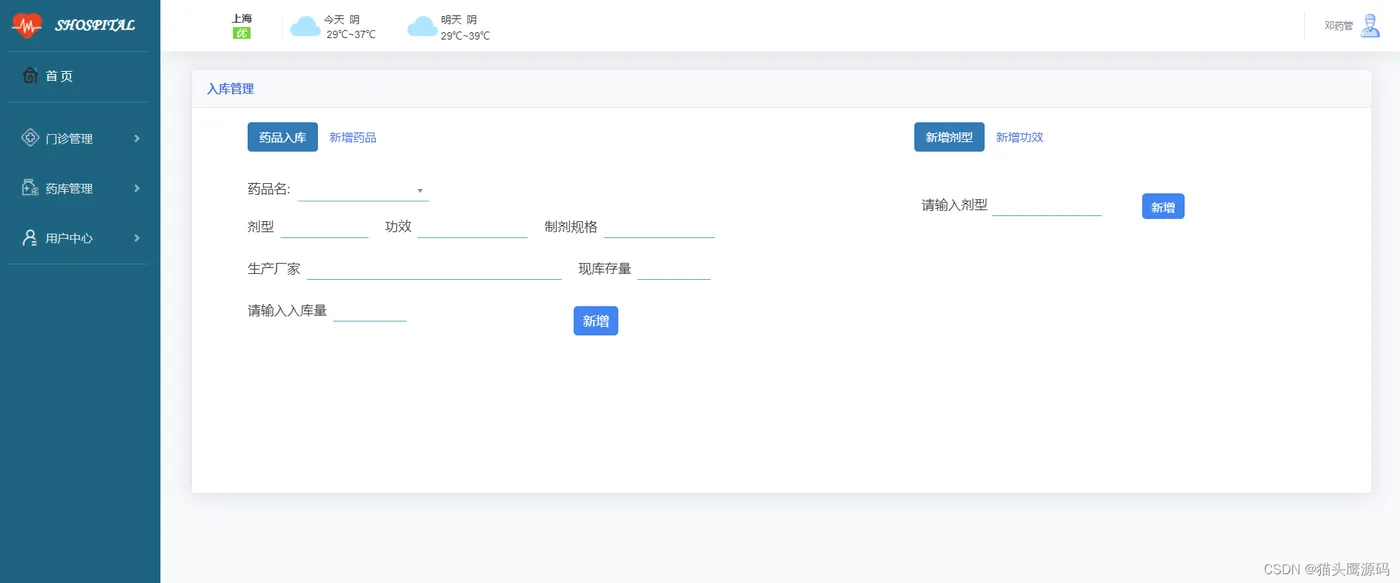The image size is (1400, 583).
Task: Click the 邓药管 username
Action: (1339, 26)
